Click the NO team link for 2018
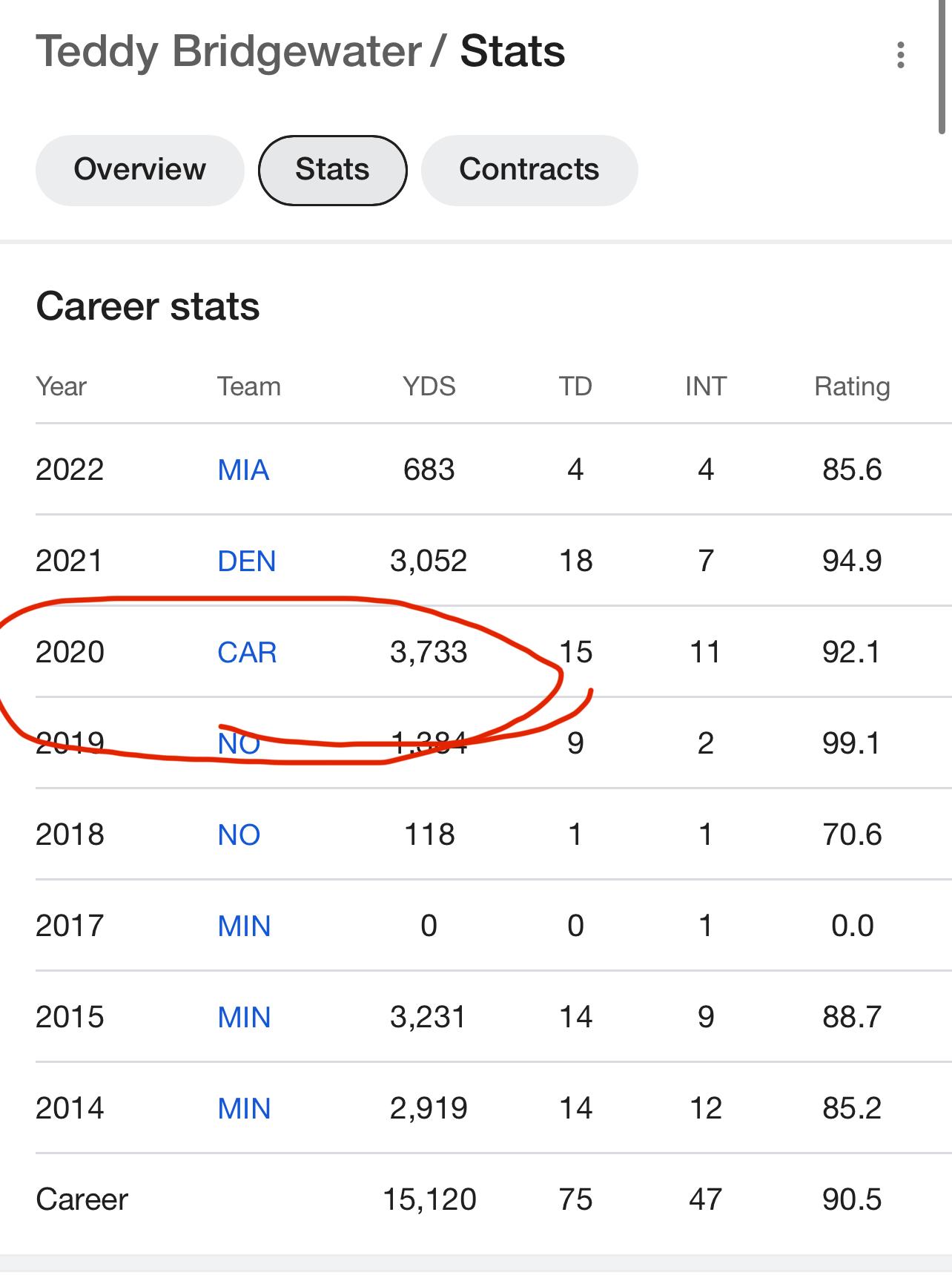 239,835
